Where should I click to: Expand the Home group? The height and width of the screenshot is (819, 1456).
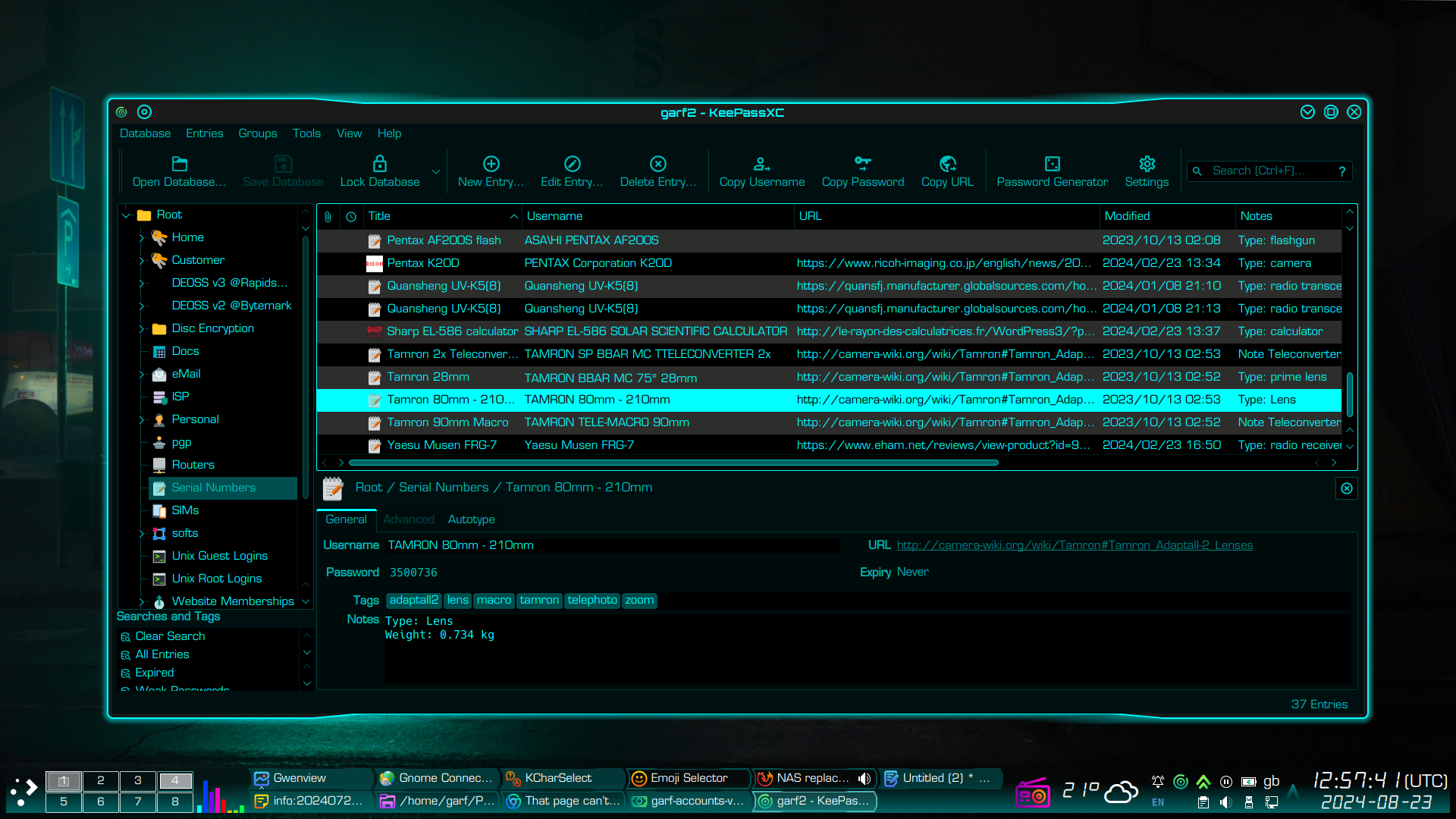pos(141,238)
